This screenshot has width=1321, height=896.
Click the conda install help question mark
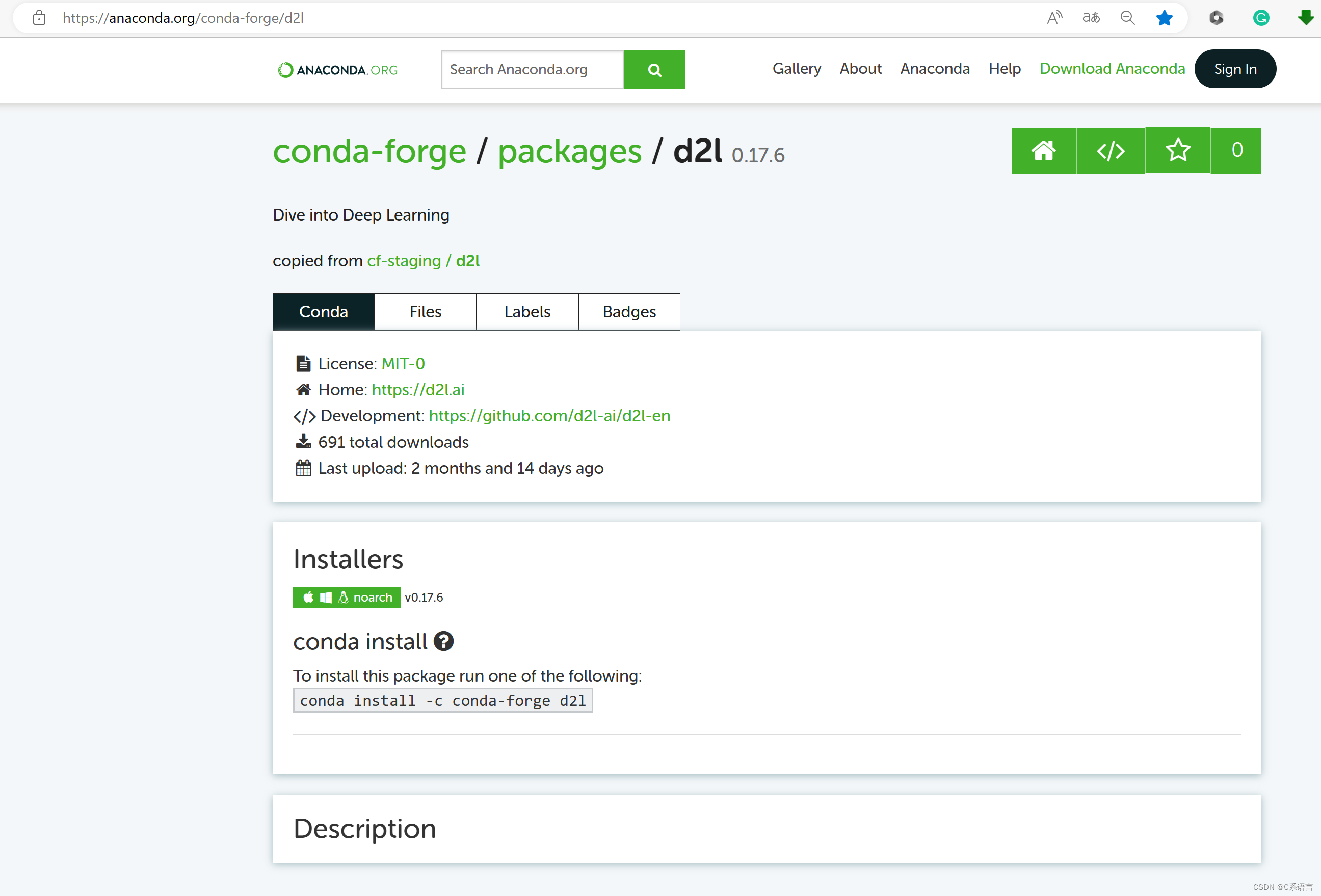pos(444,641)
